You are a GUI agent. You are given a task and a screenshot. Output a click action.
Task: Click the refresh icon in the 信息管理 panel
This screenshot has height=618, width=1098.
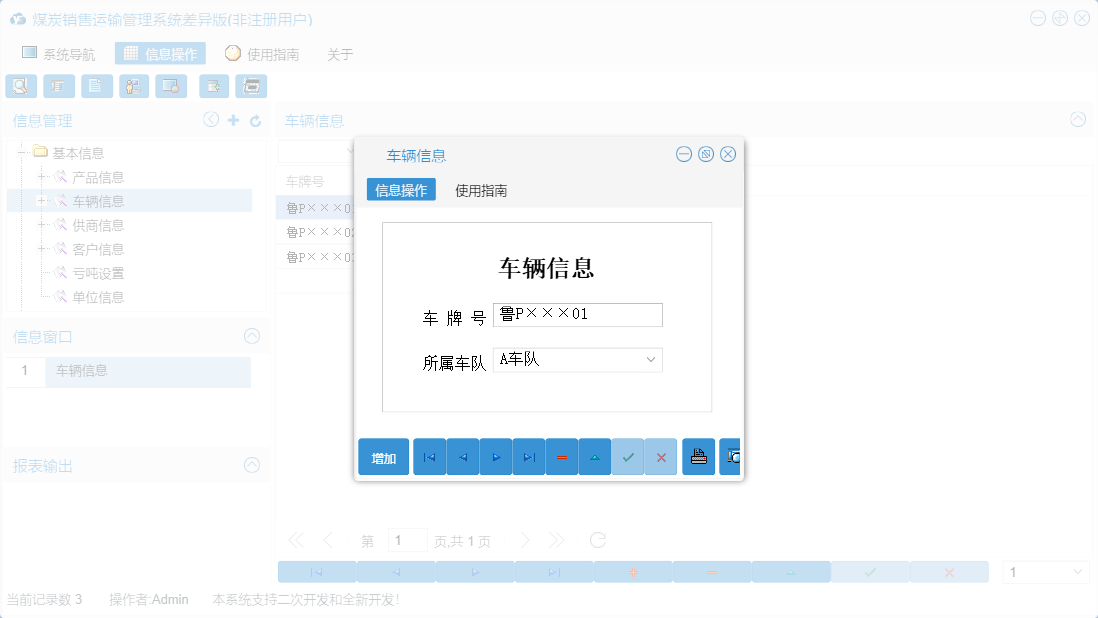click(x=255, y=120)
